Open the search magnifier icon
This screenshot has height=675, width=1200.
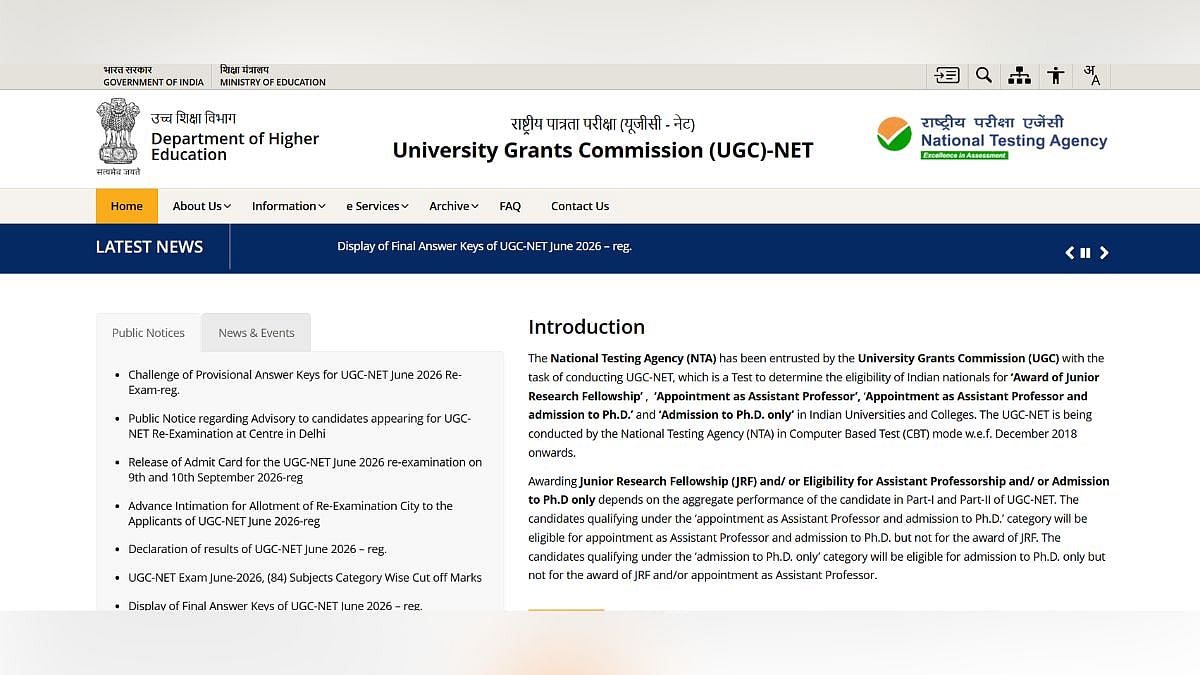tap(984, 75)
